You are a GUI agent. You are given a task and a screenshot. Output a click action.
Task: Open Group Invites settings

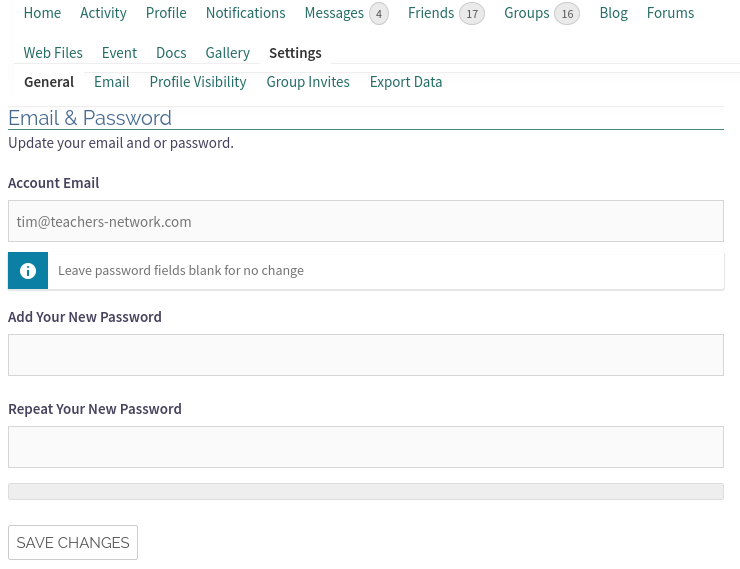(308, 82)
